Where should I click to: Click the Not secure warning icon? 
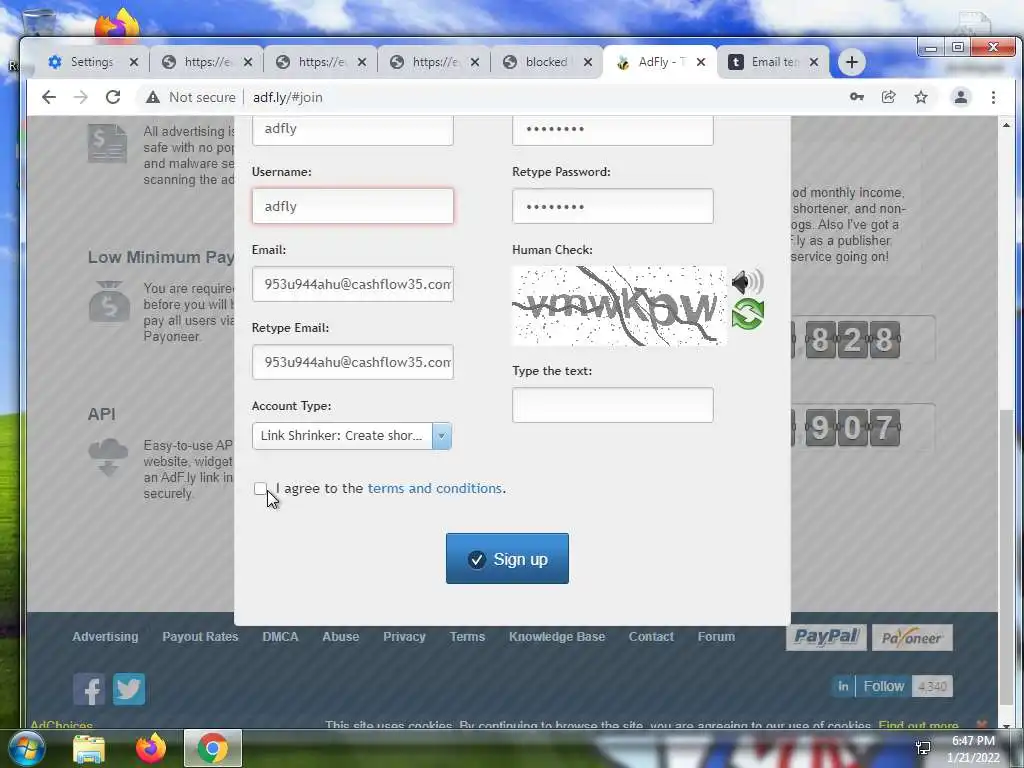[x=153, y=97]
